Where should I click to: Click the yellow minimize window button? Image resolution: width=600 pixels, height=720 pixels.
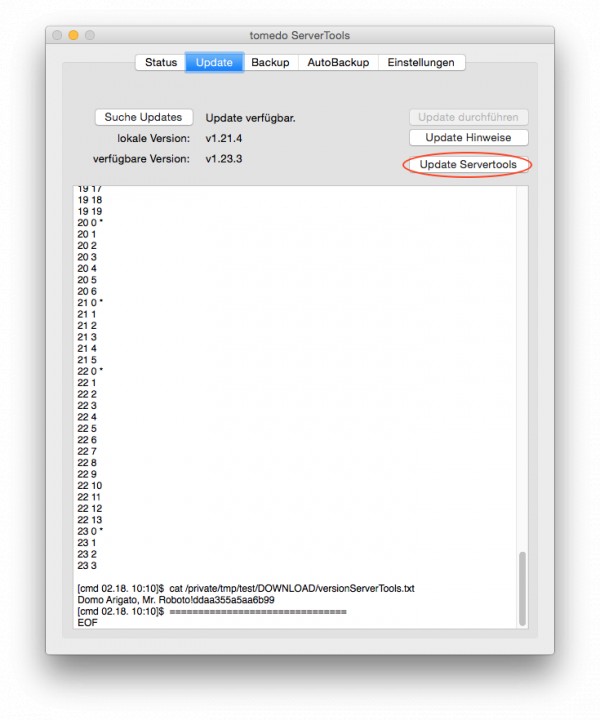point(73,35)
